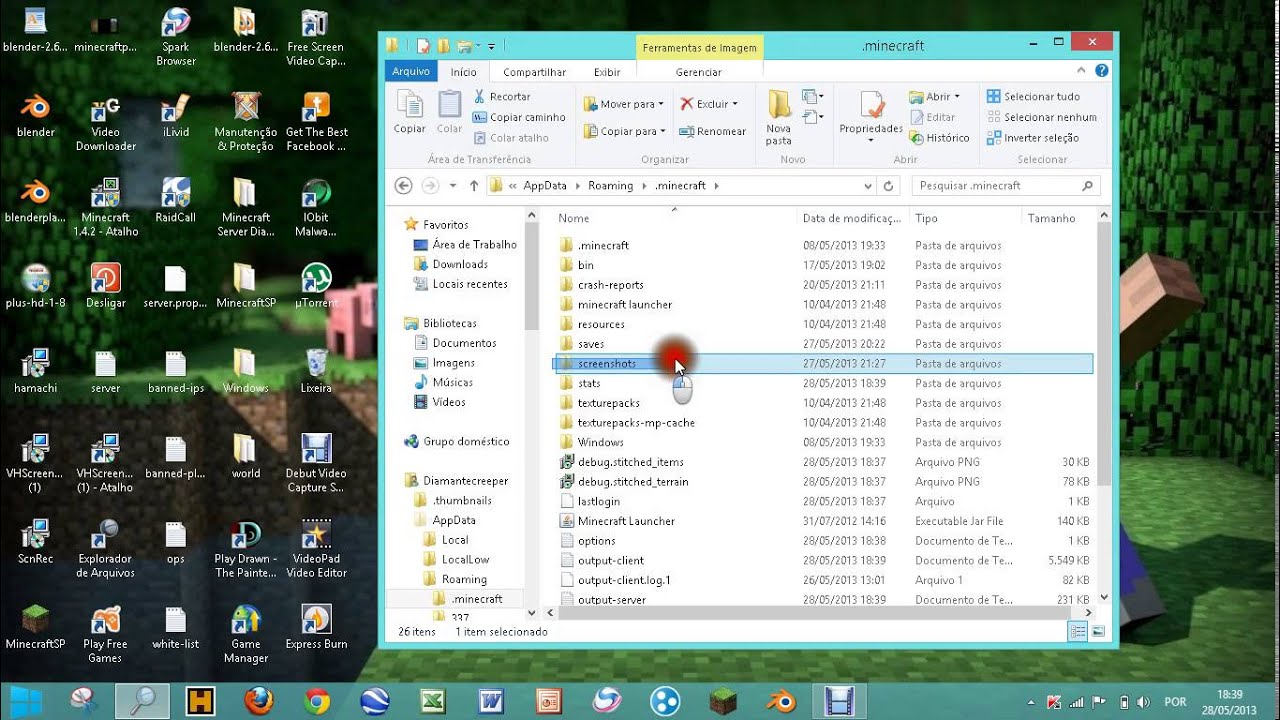This screenshot has width=1280, height=720.
Task: Open VideoPad Video Editor desktop icon
Action: (316, 549)
